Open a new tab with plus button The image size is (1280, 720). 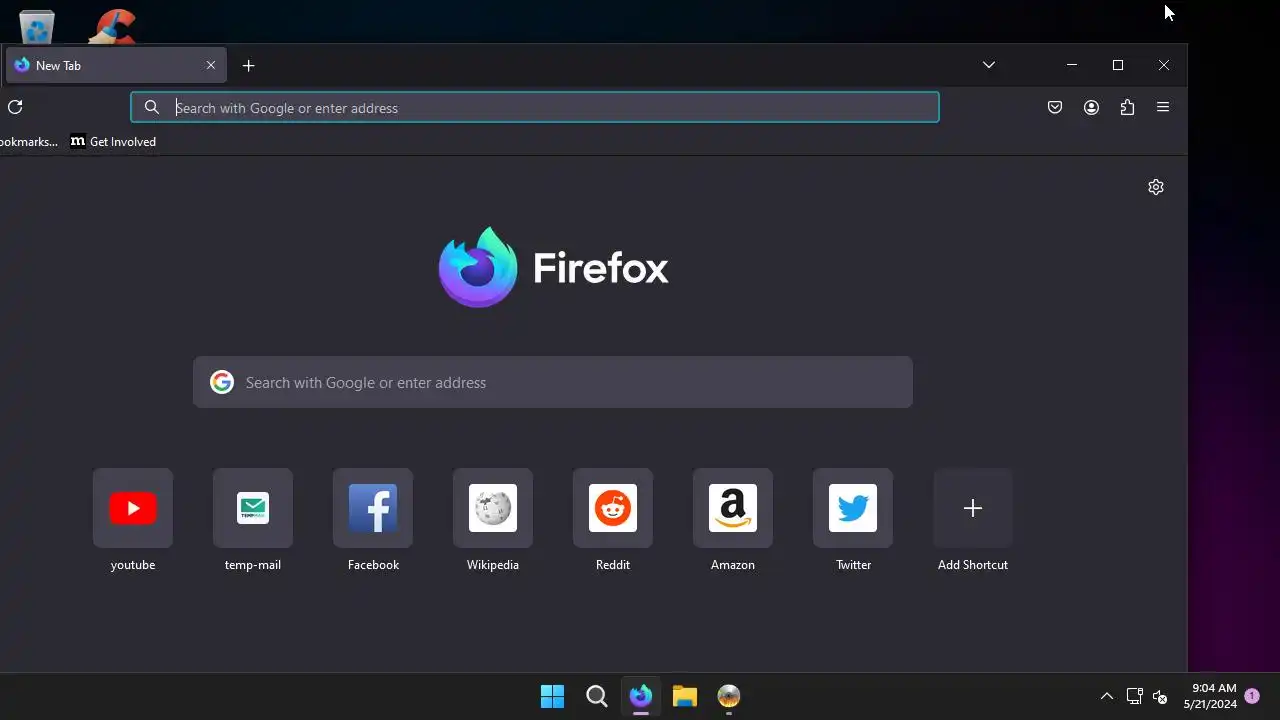[249, 66]
